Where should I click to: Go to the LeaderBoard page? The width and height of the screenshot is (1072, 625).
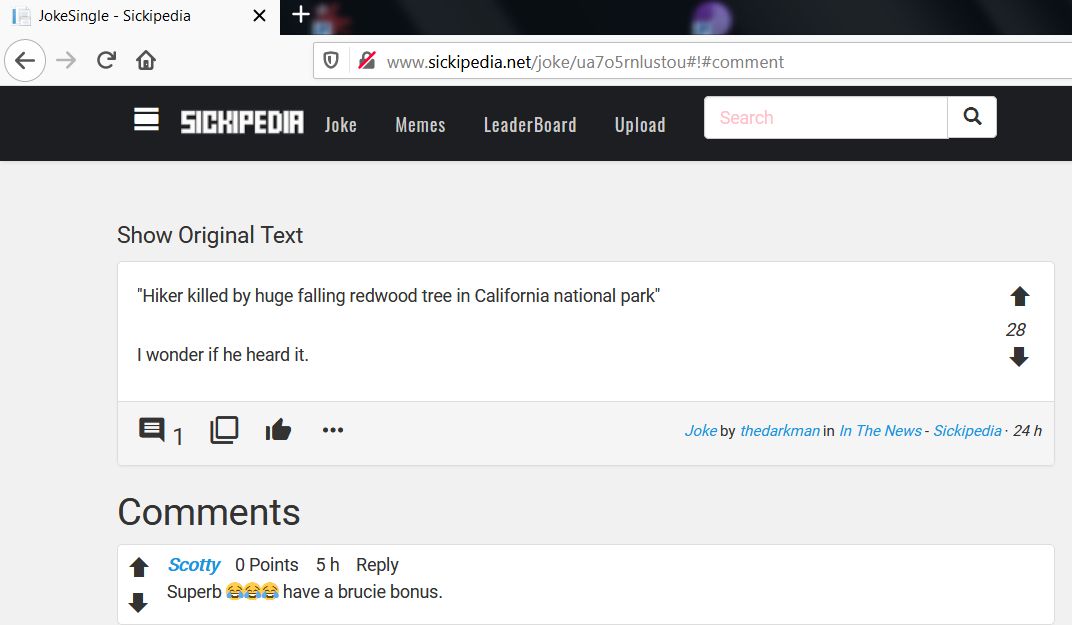[x=529, y=125]
